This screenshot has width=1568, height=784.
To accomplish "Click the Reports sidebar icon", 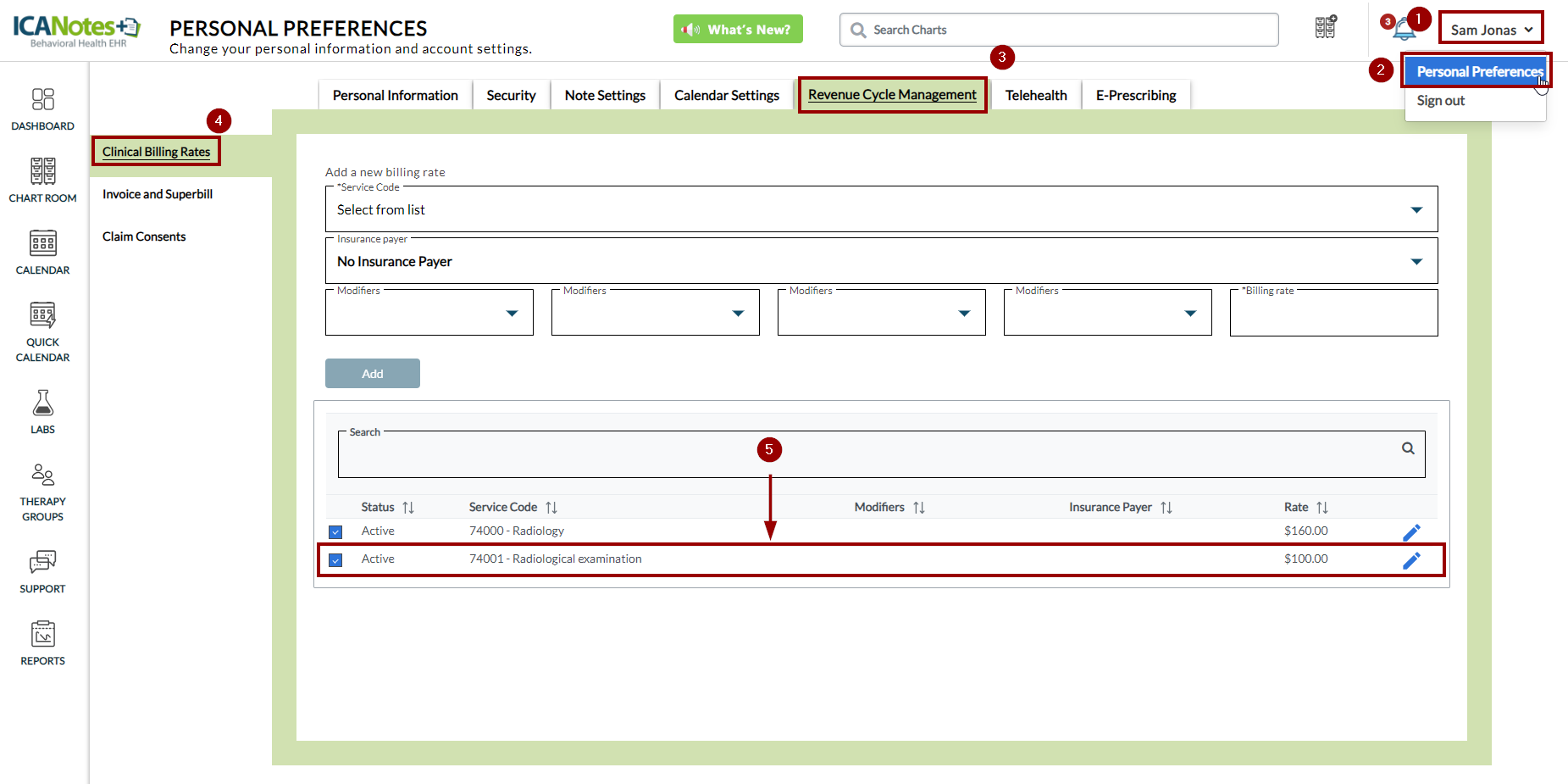I will 42,642.
